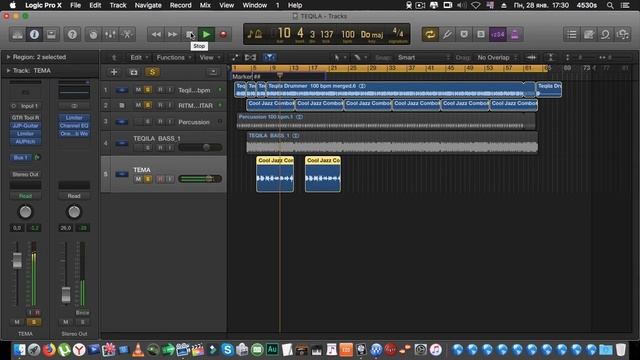Screen dimensions: 640x360
Task: Toggle the purple Count-in 1234 button
Action: coord(498,35)
